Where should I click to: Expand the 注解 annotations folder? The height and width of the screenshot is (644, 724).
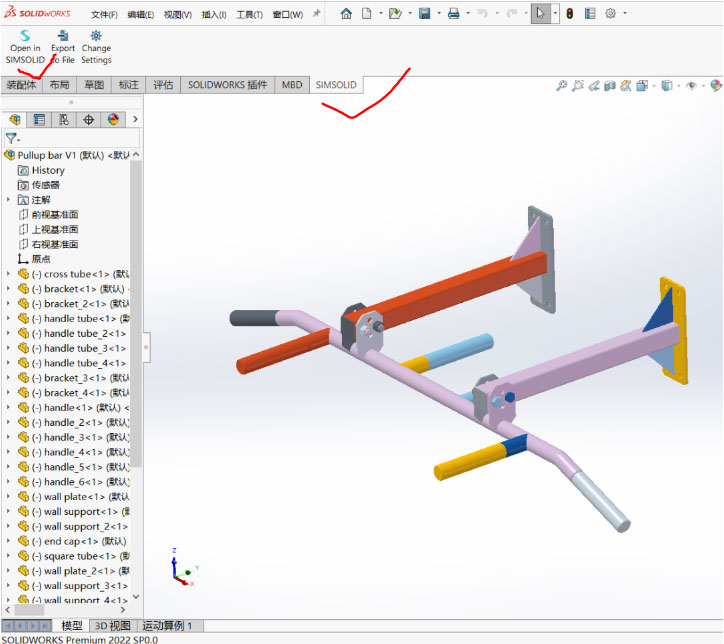pyautogui.click(x=9, y=200)
